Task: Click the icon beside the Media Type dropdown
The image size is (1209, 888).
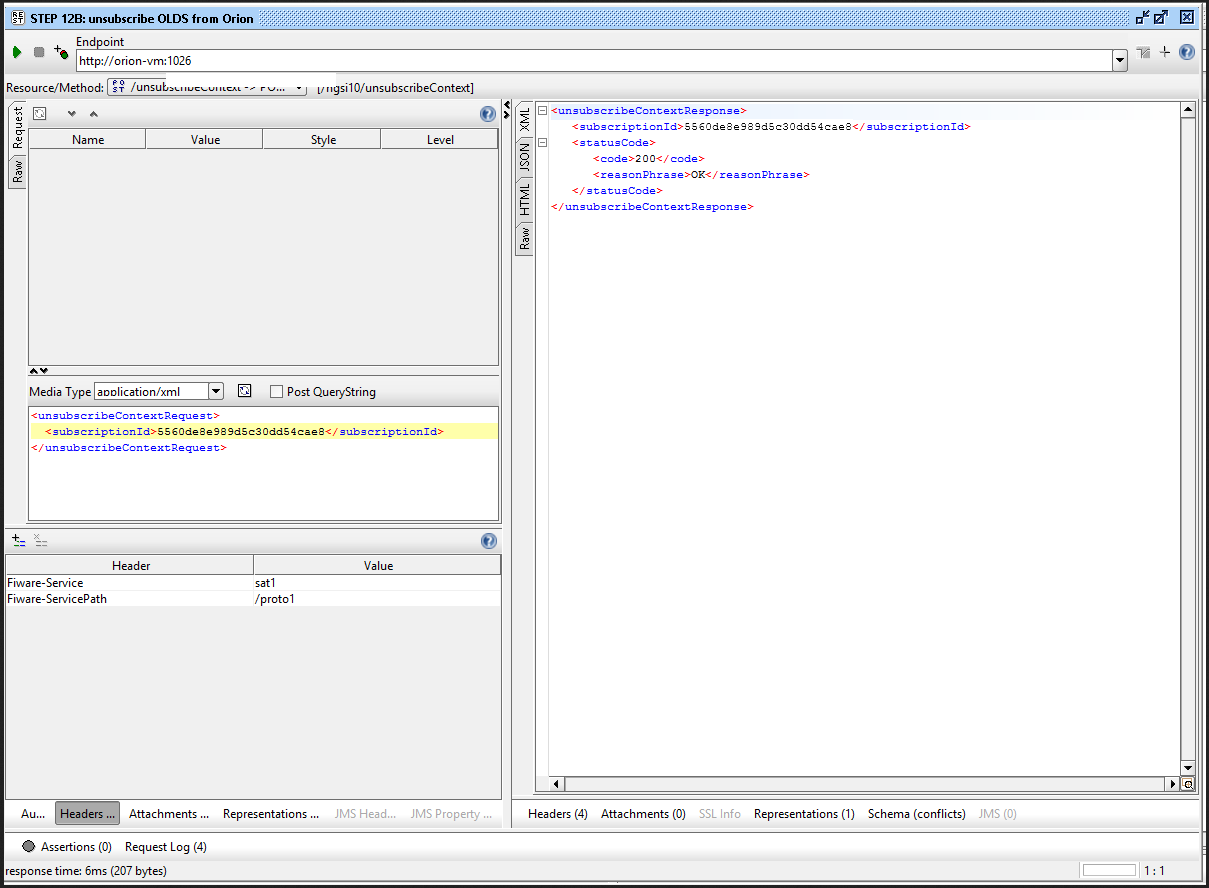Action: [x=244, y=391]
